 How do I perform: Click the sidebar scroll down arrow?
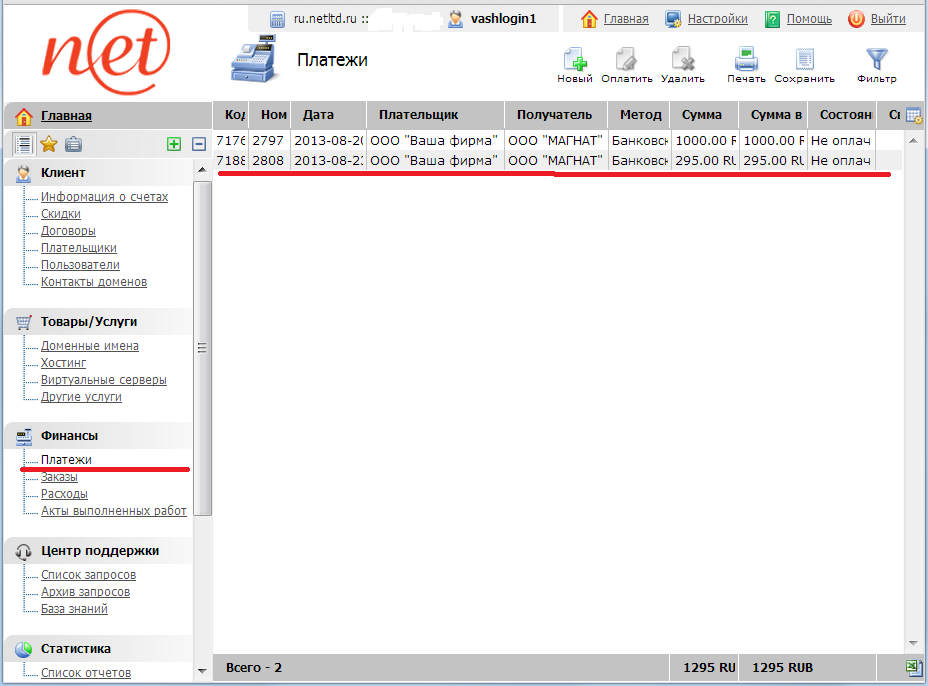pyautogui.click(x=203, y=670)
